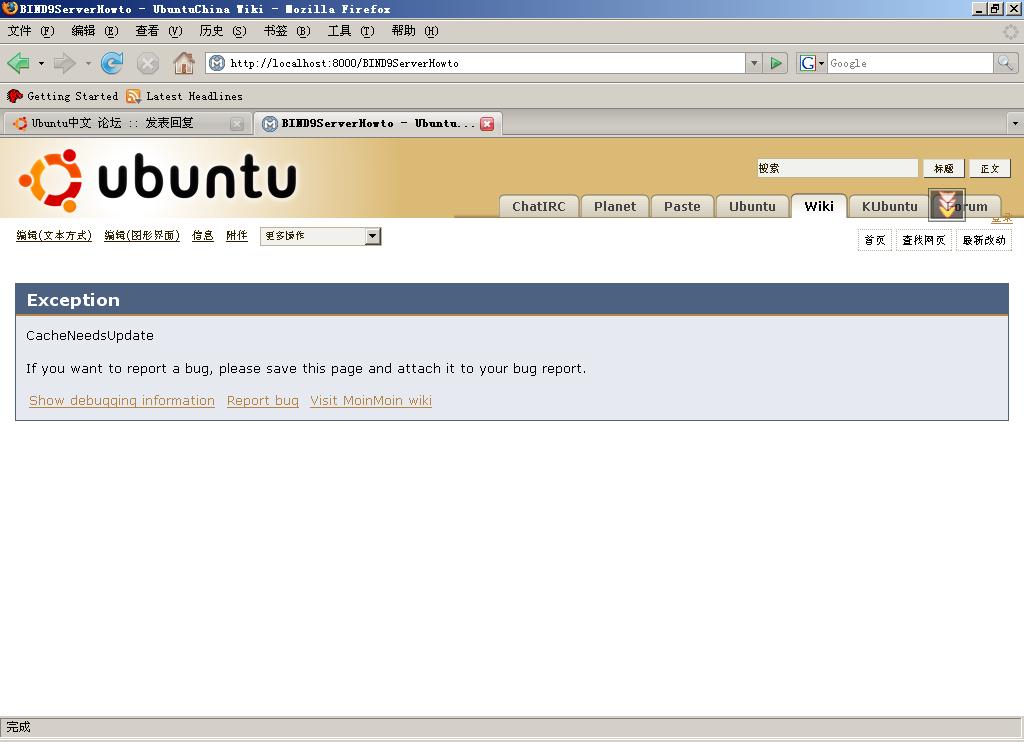Click the 最新改动 button
The height and width of the screenshot is (742, 1024).
[984, 240]
